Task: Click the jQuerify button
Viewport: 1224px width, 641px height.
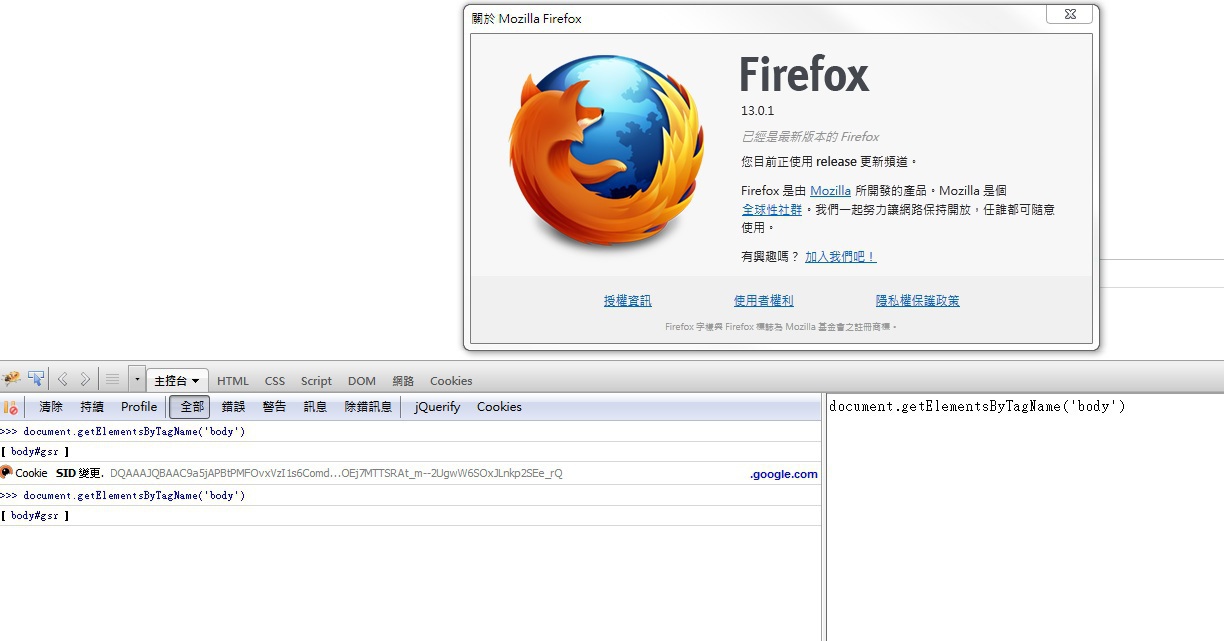Action: [437, 407]
